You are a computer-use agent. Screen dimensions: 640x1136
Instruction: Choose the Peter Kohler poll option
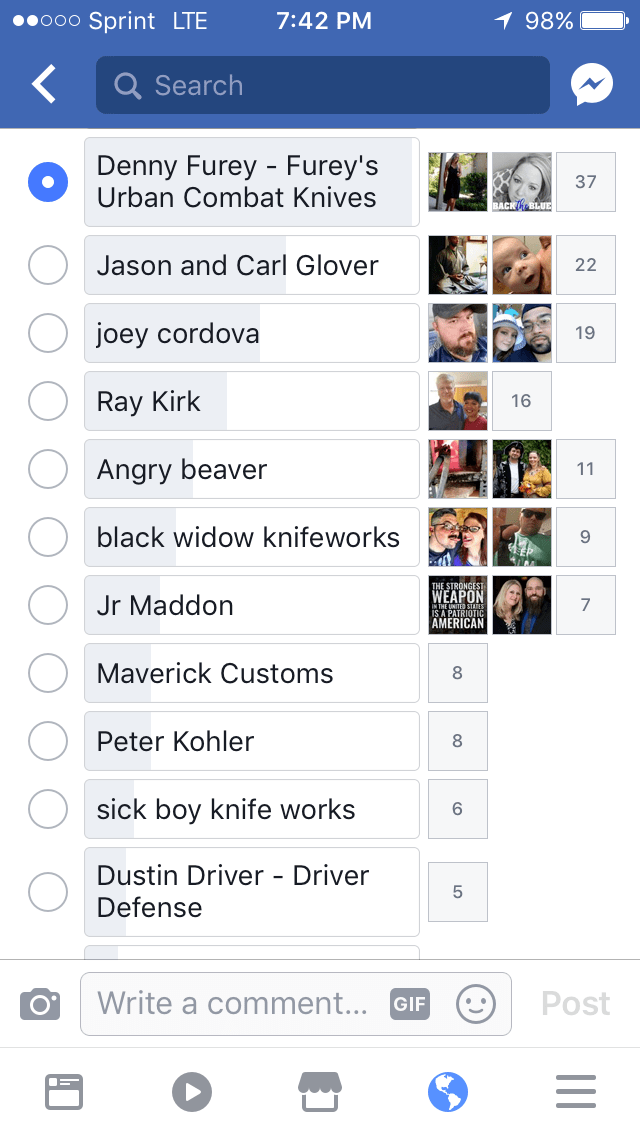[x=48, y=742]
